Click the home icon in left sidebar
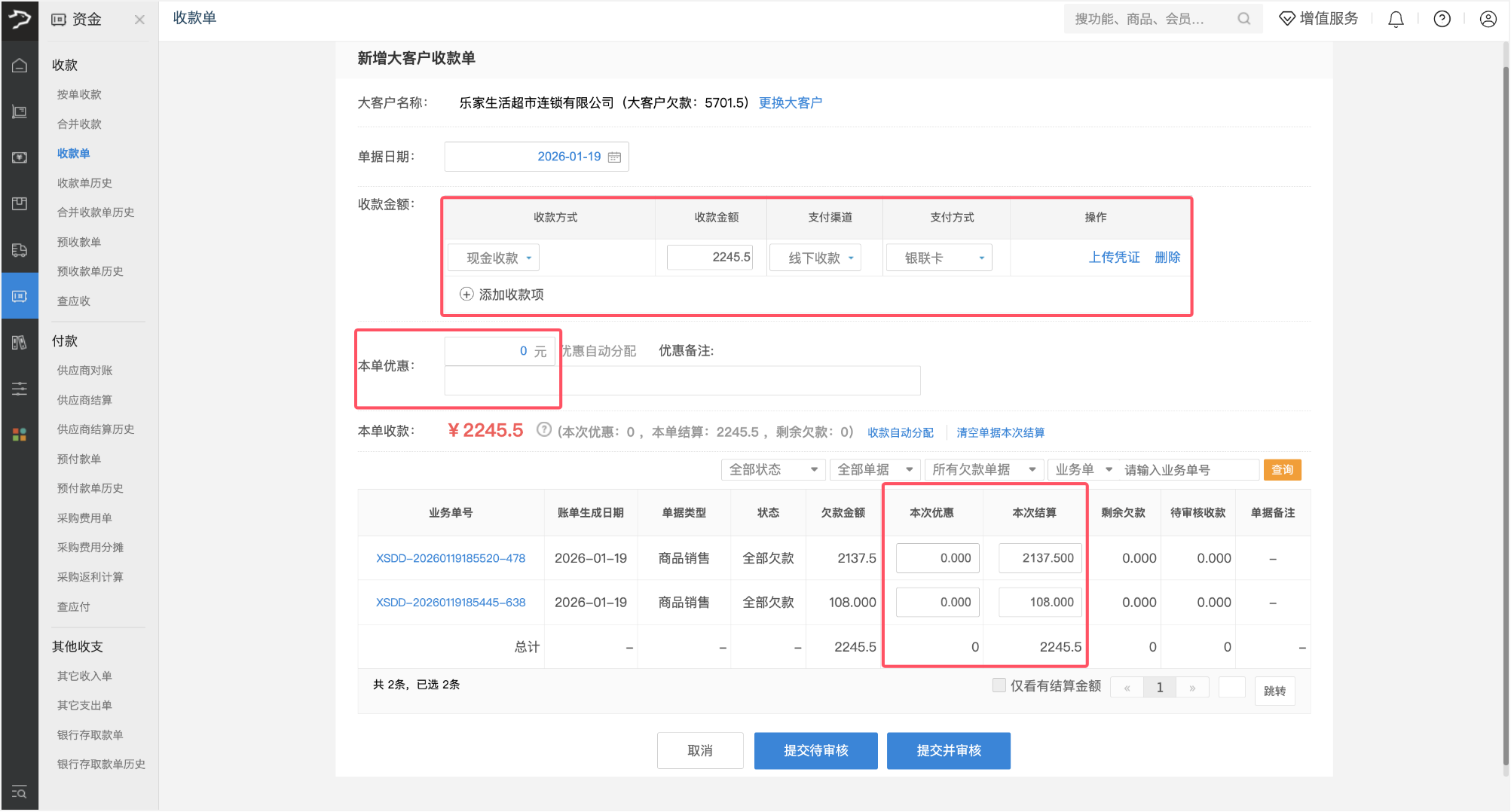 [20, 66]
